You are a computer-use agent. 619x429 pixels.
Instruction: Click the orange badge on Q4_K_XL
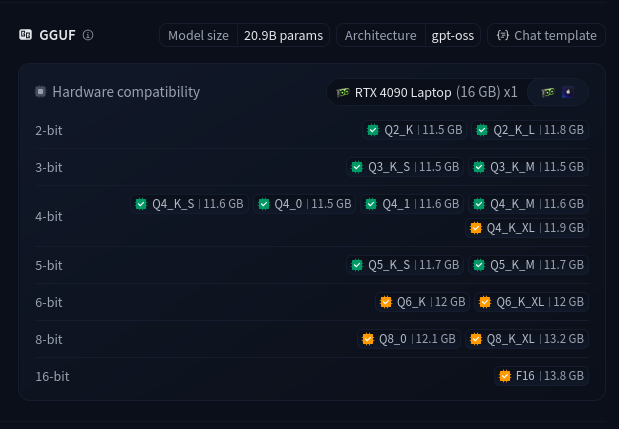tap(476, 228)
